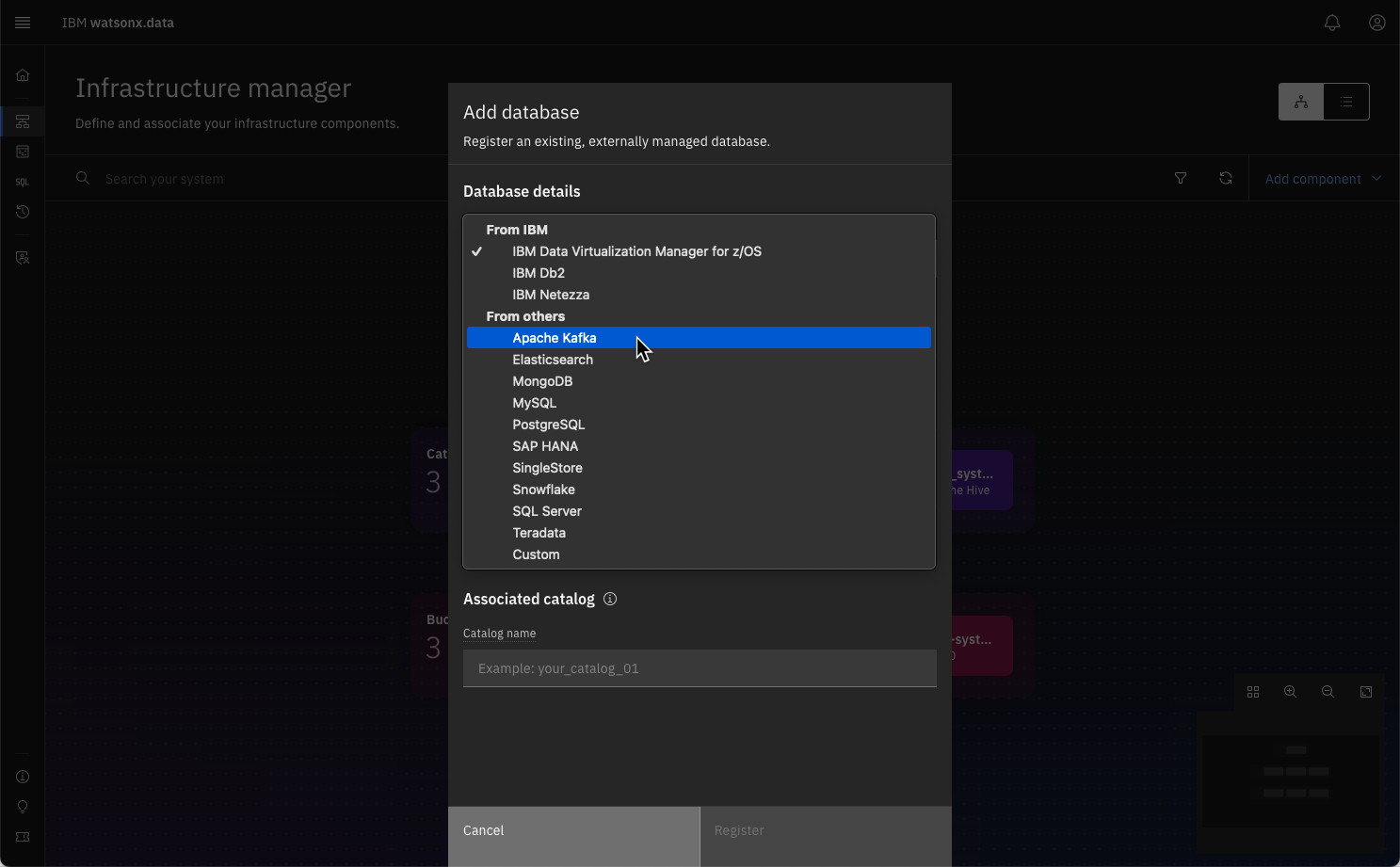This screenshot has height=867, width=1400.
Task: Select SQL Server option
Action: click(x=699, y=511)
